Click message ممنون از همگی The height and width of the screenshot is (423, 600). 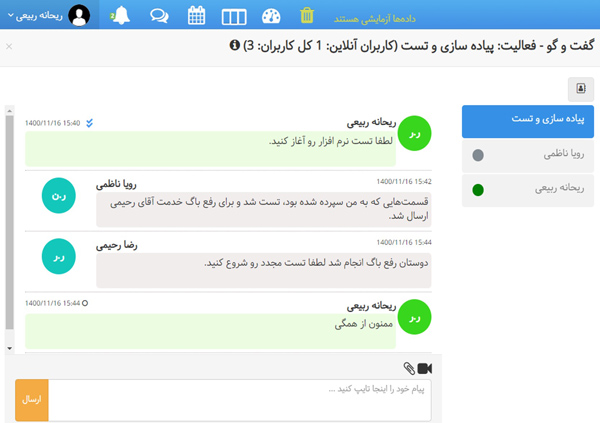coord(210,331)
